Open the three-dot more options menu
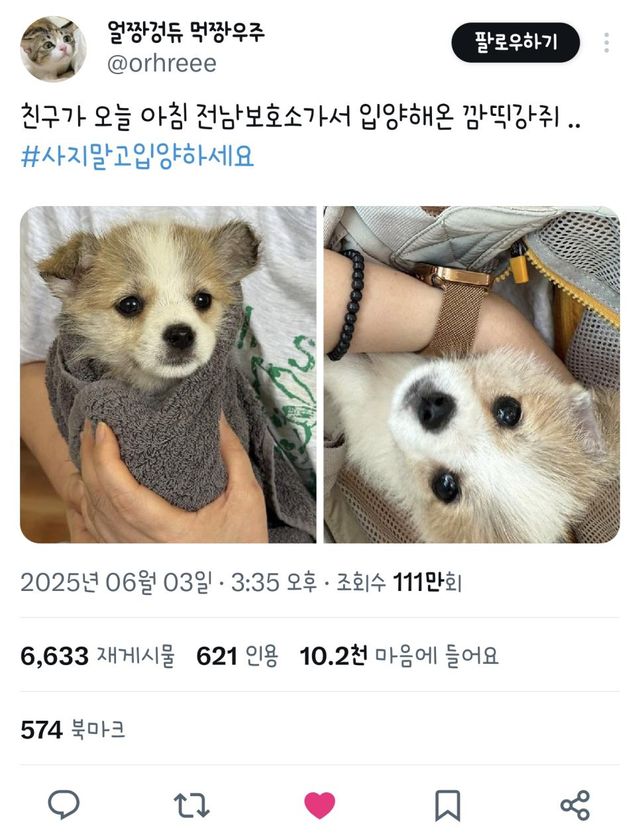The image size is (640, 838). (606, 43)
